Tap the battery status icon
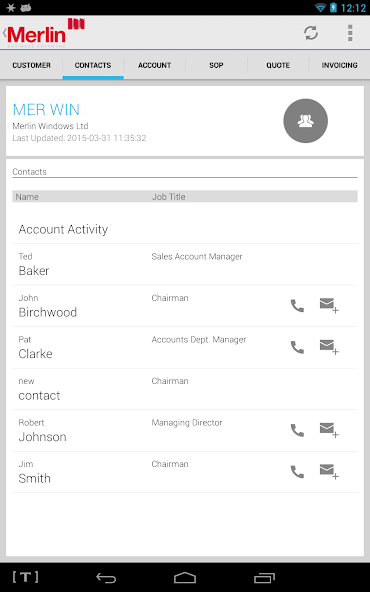370x592 pixels. (x=333, y=8)
